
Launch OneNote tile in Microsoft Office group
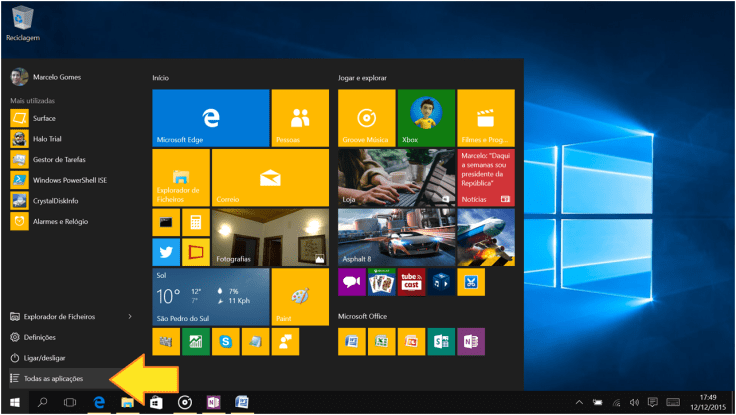[471, 342]
